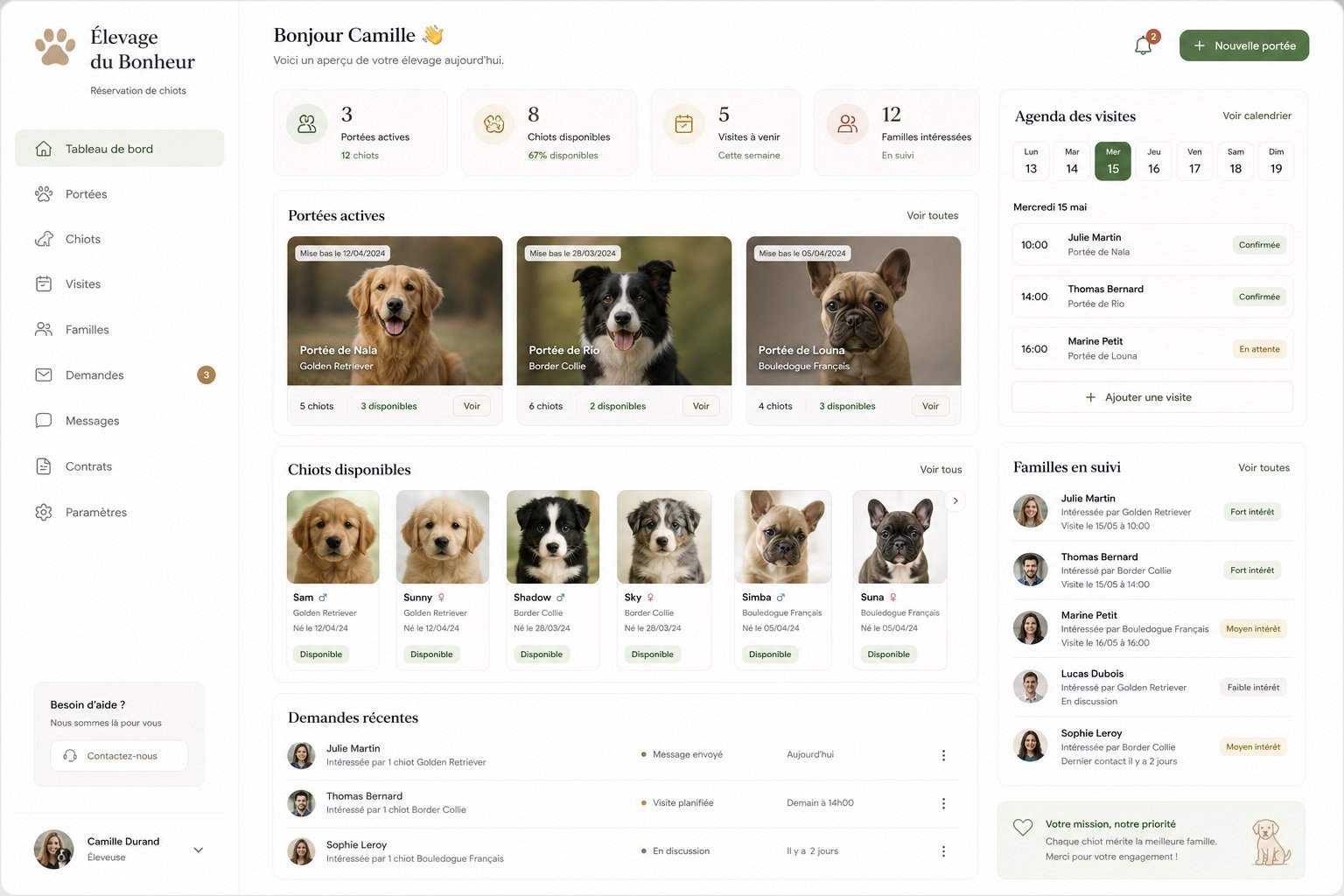Viewport: 1344px width, 896px height.
Task: Click Ajouter une visite button
Action: point(1151,397)
